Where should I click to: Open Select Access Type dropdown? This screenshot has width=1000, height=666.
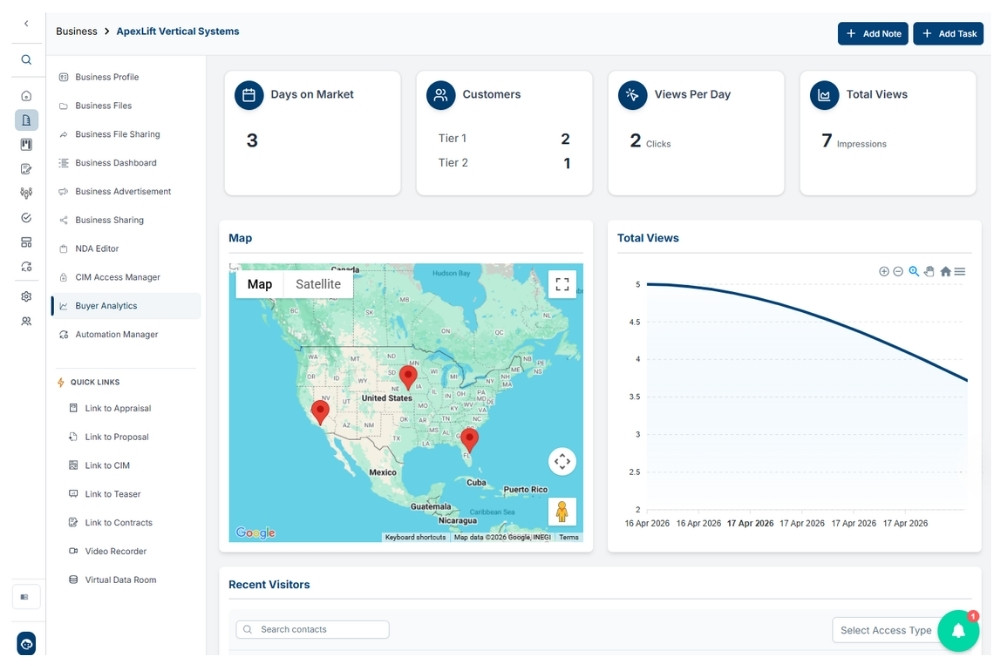point(885,630)
